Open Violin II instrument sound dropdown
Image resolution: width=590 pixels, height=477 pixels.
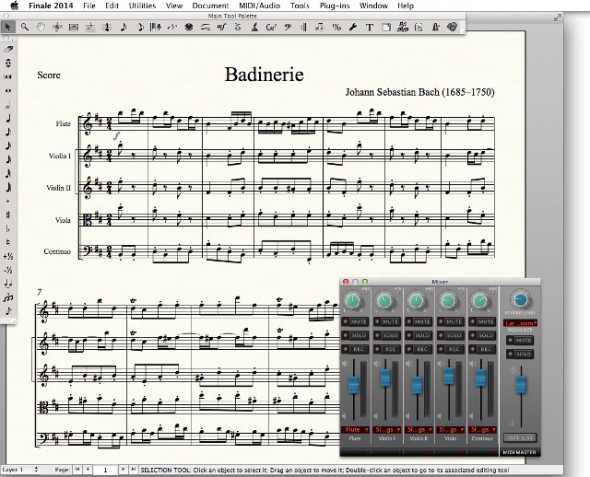418,429
